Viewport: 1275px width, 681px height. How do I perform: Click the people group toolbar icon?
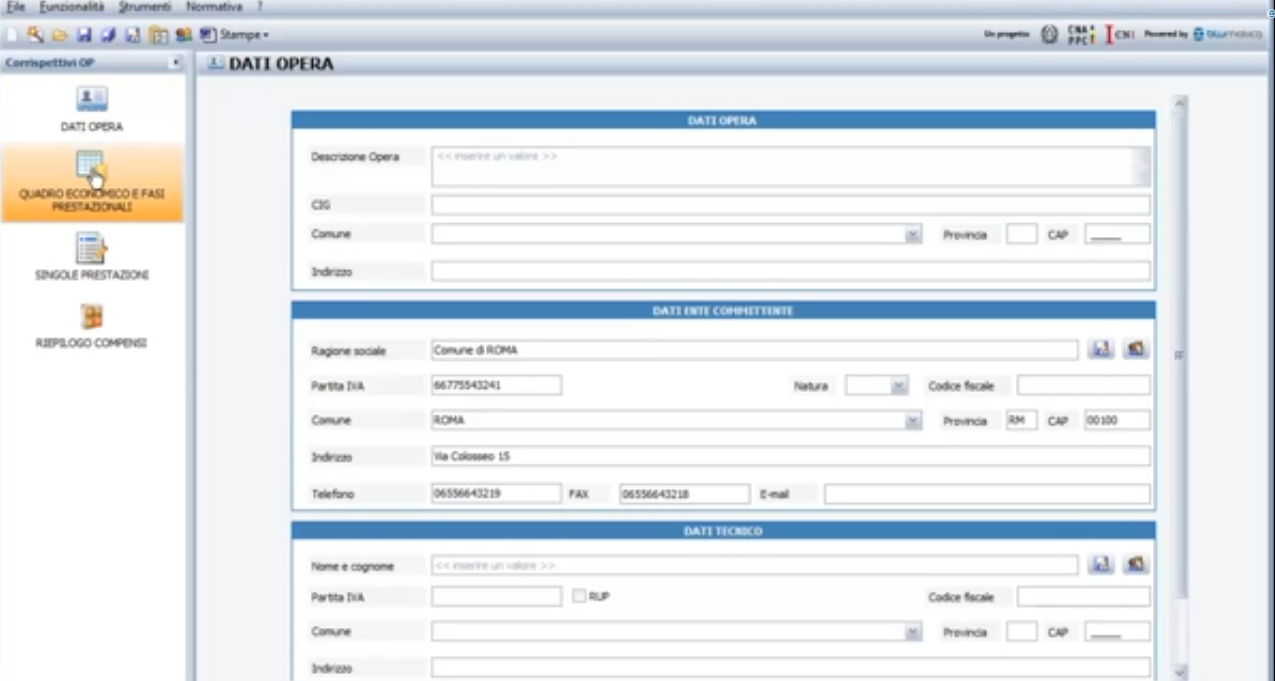[186, 34]
